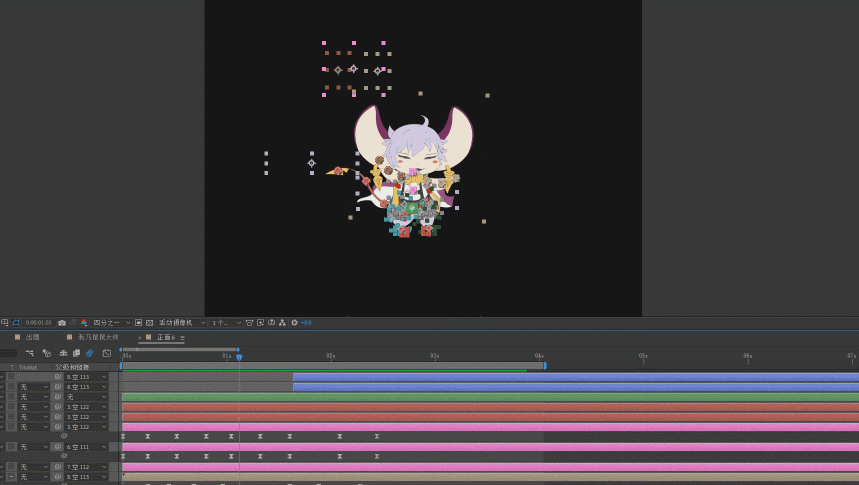Open the TrkMat dropdown in 6.空 111 row
This screenshot has width=859, height=485.
[x=34, y=447]
